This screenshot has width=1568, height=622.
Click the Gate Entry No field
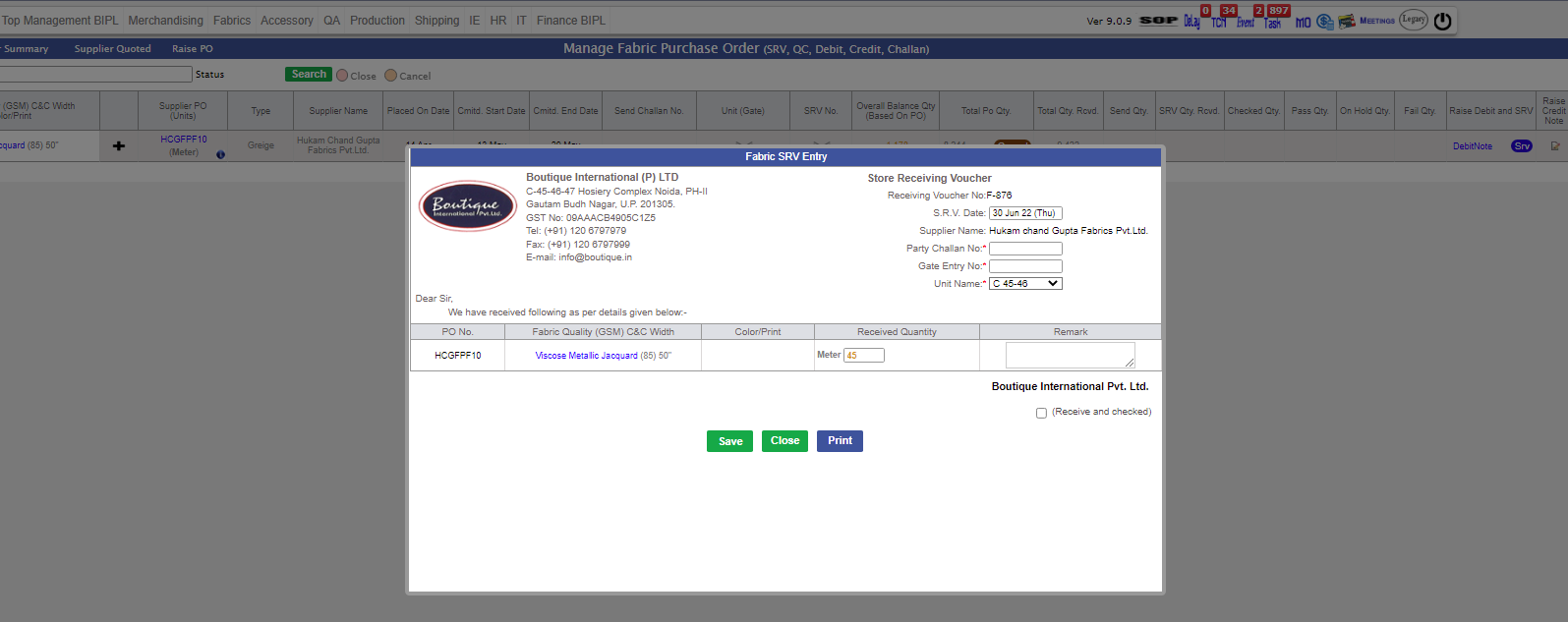point(1025,266)
